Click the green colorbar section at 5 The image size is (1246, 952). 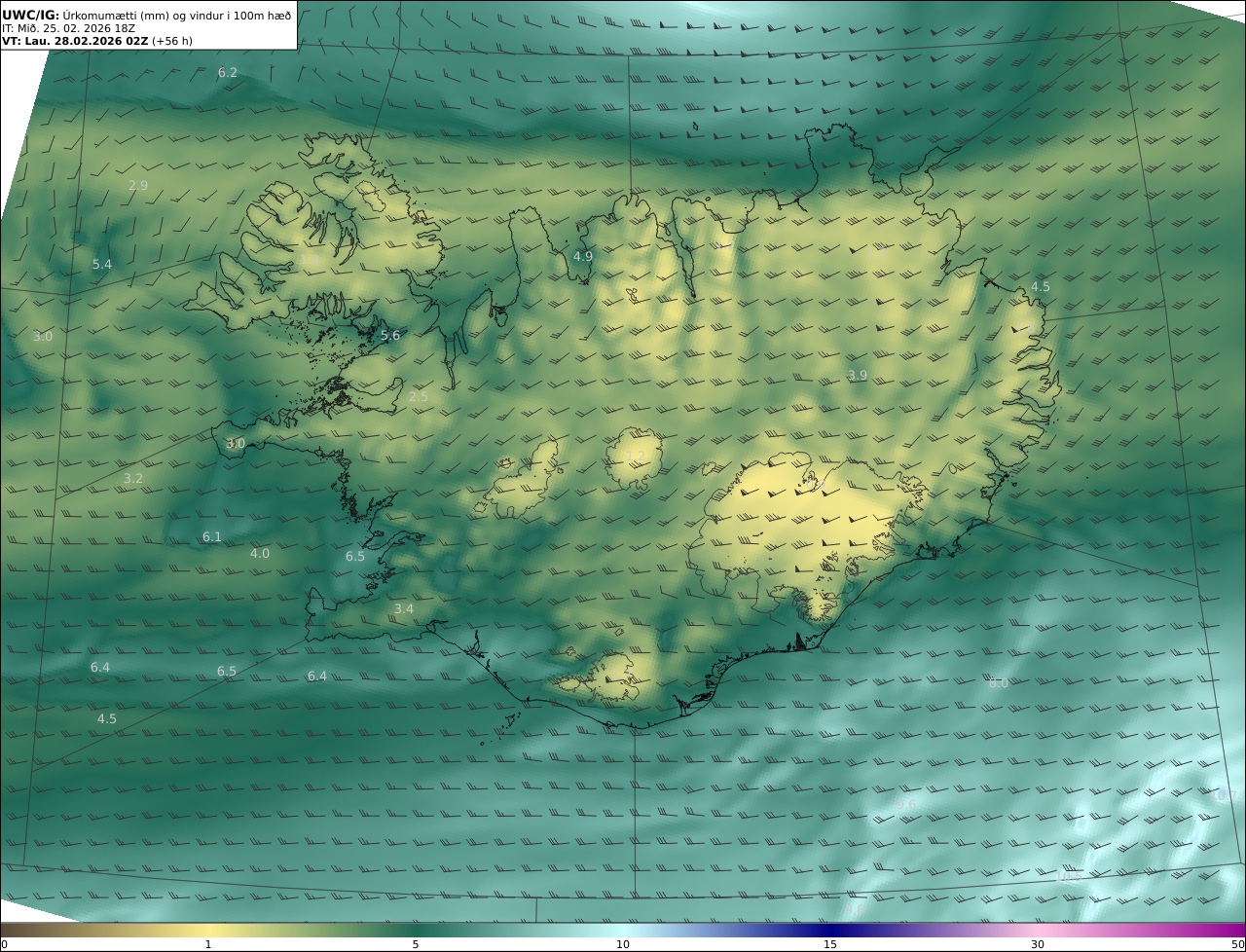pos(416,930)
